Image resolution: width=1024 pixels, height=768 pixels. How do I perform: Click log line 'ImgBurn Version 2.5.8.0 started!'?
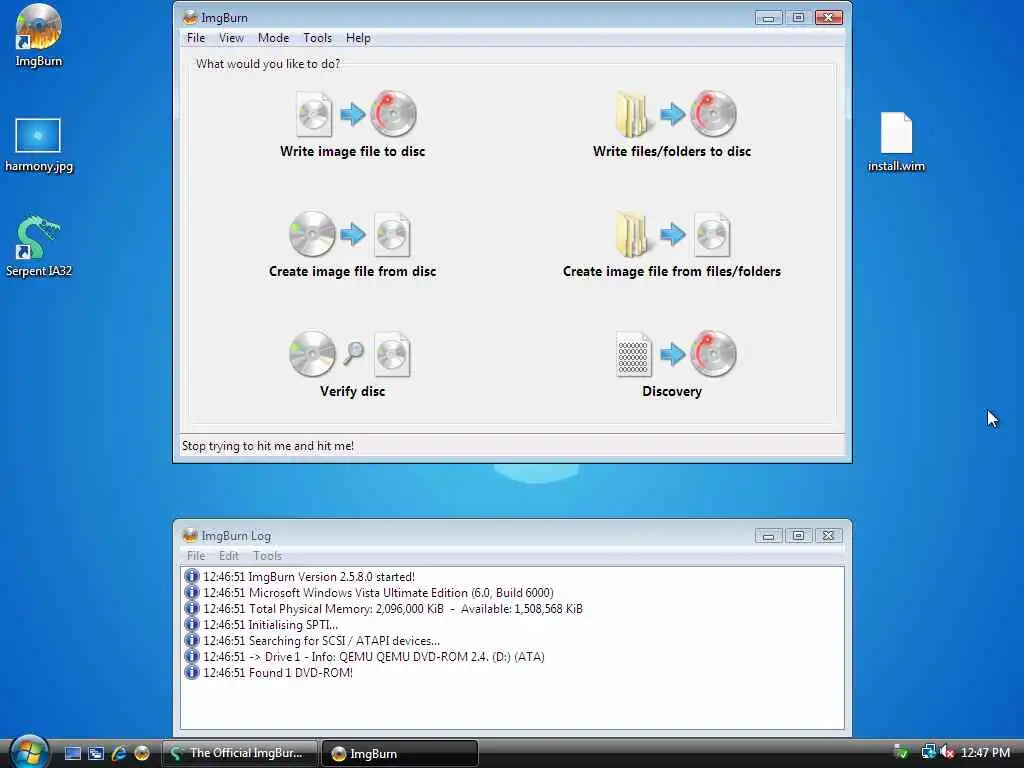[309, 577]
